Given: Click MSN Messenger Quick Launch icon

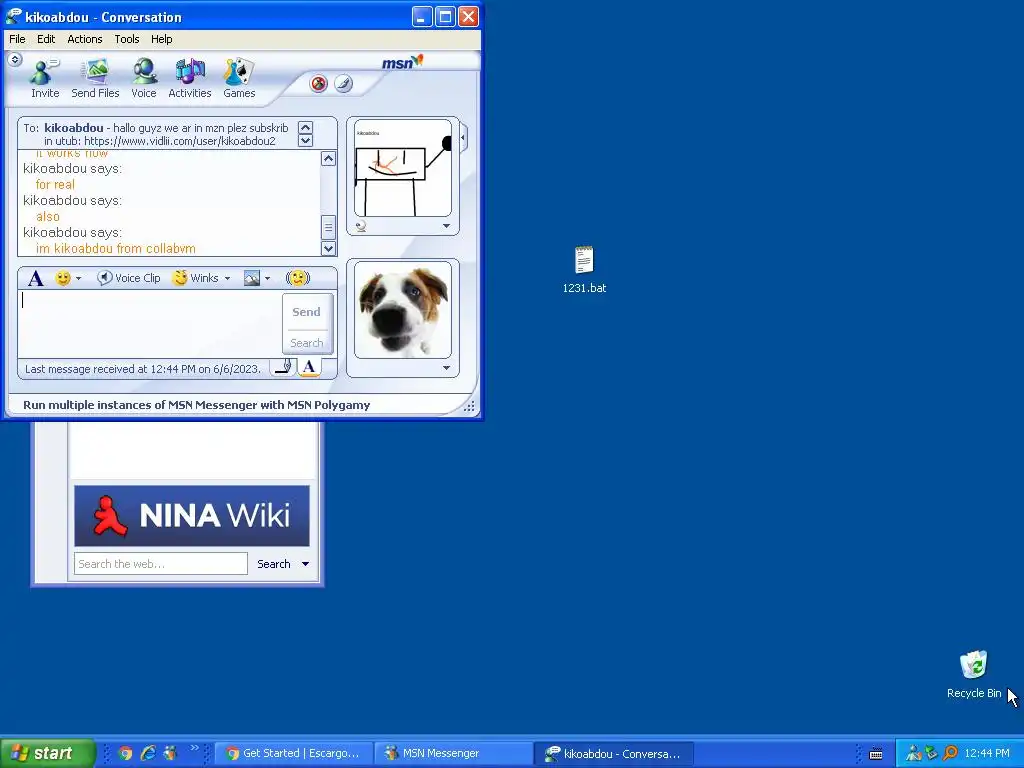Looking at the screenshot, I should coord(170,753).
